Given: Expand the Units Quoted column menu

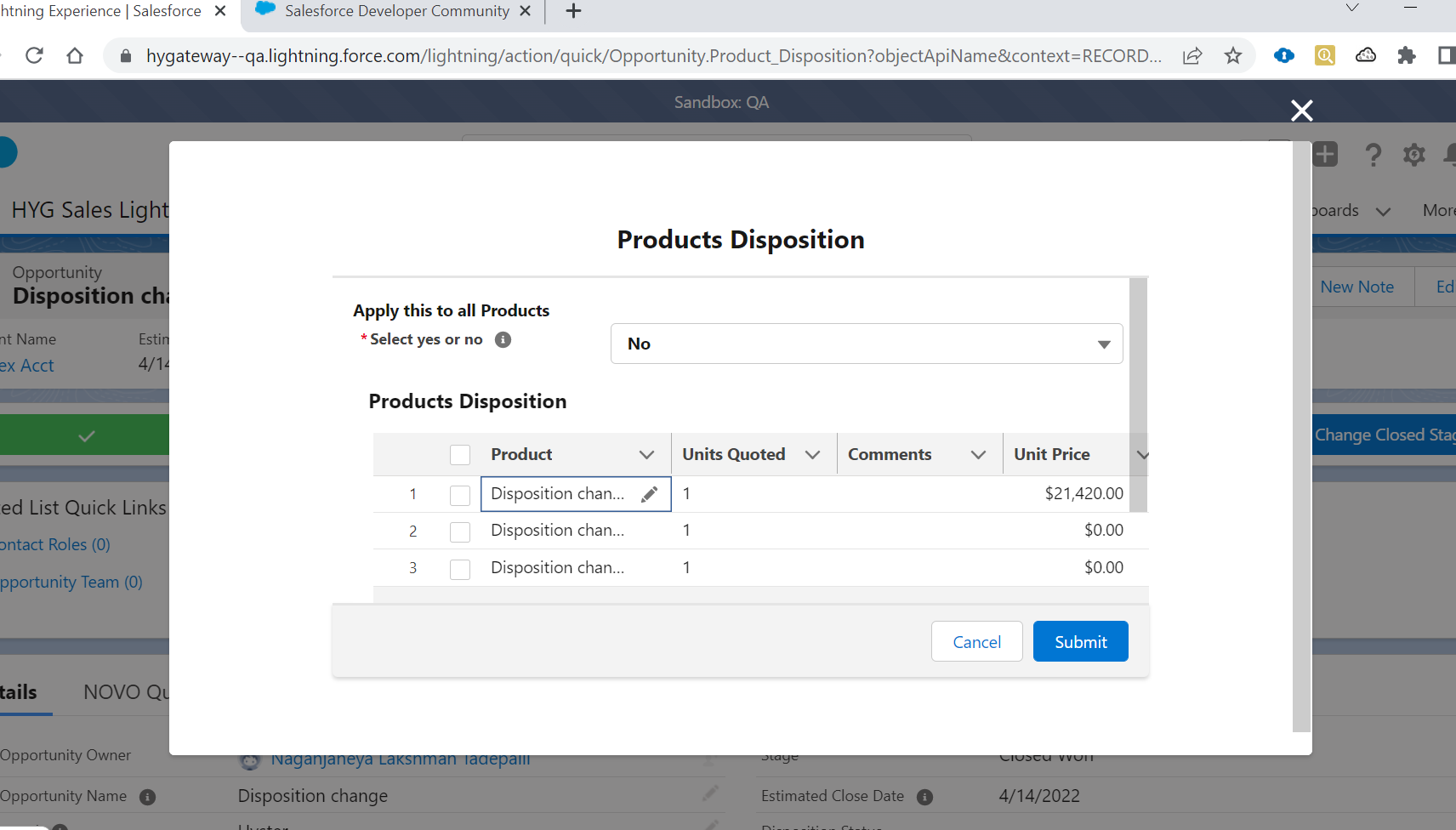Looking at the screenshot, I should [812, 455].
